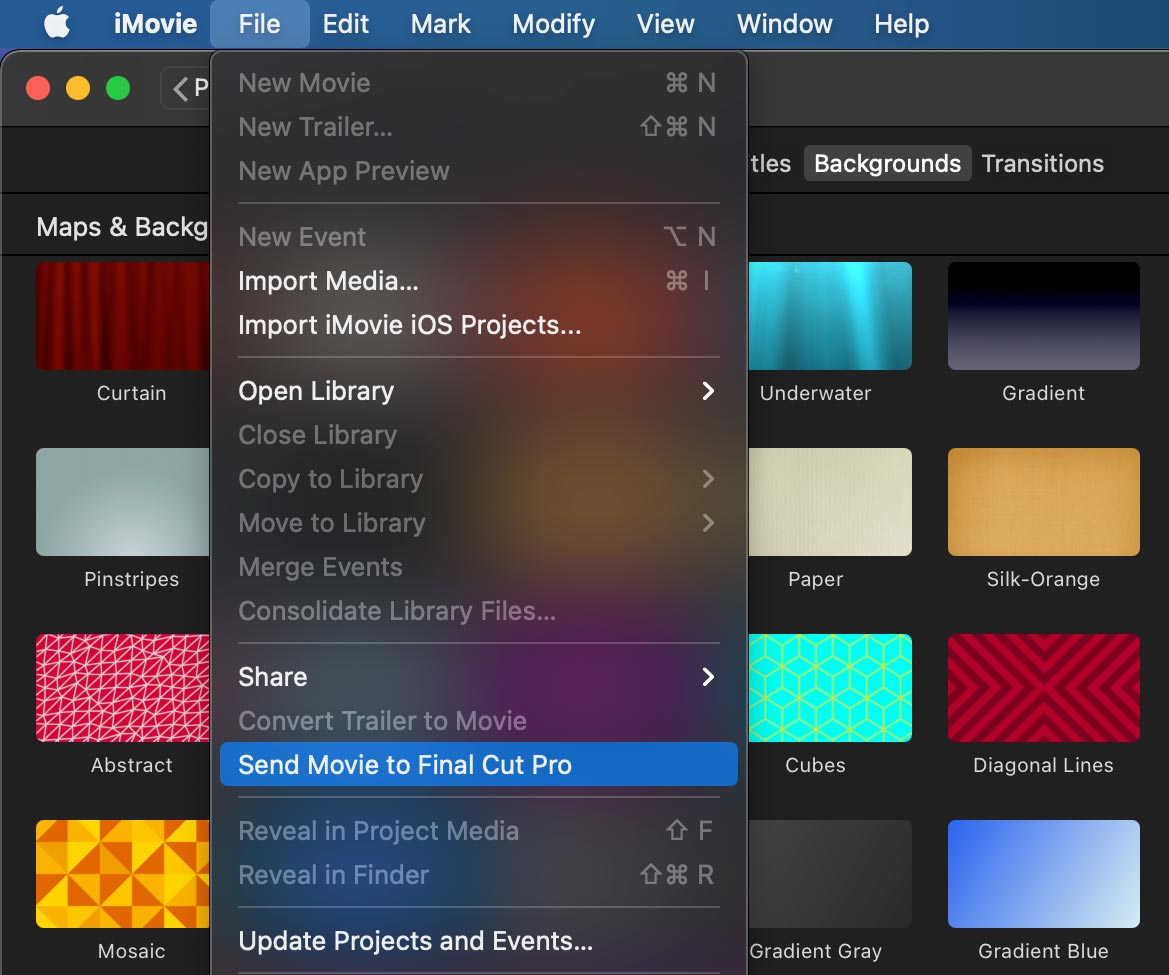Select the Pinstripes background thumbnail
The height and width of the screenshot is (975, 1169).
(x=123, y=502)
